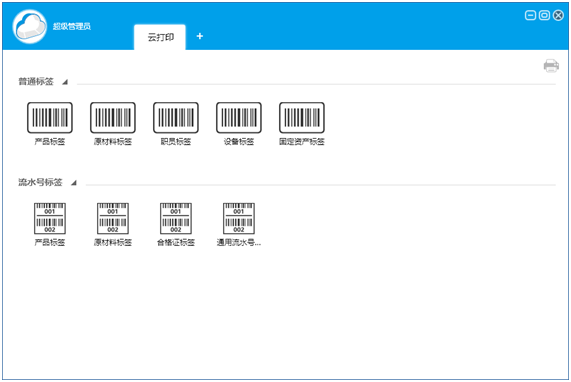Maximize the application window
Image resolution: width=571 pixels, height=382 pixels.
544,15
